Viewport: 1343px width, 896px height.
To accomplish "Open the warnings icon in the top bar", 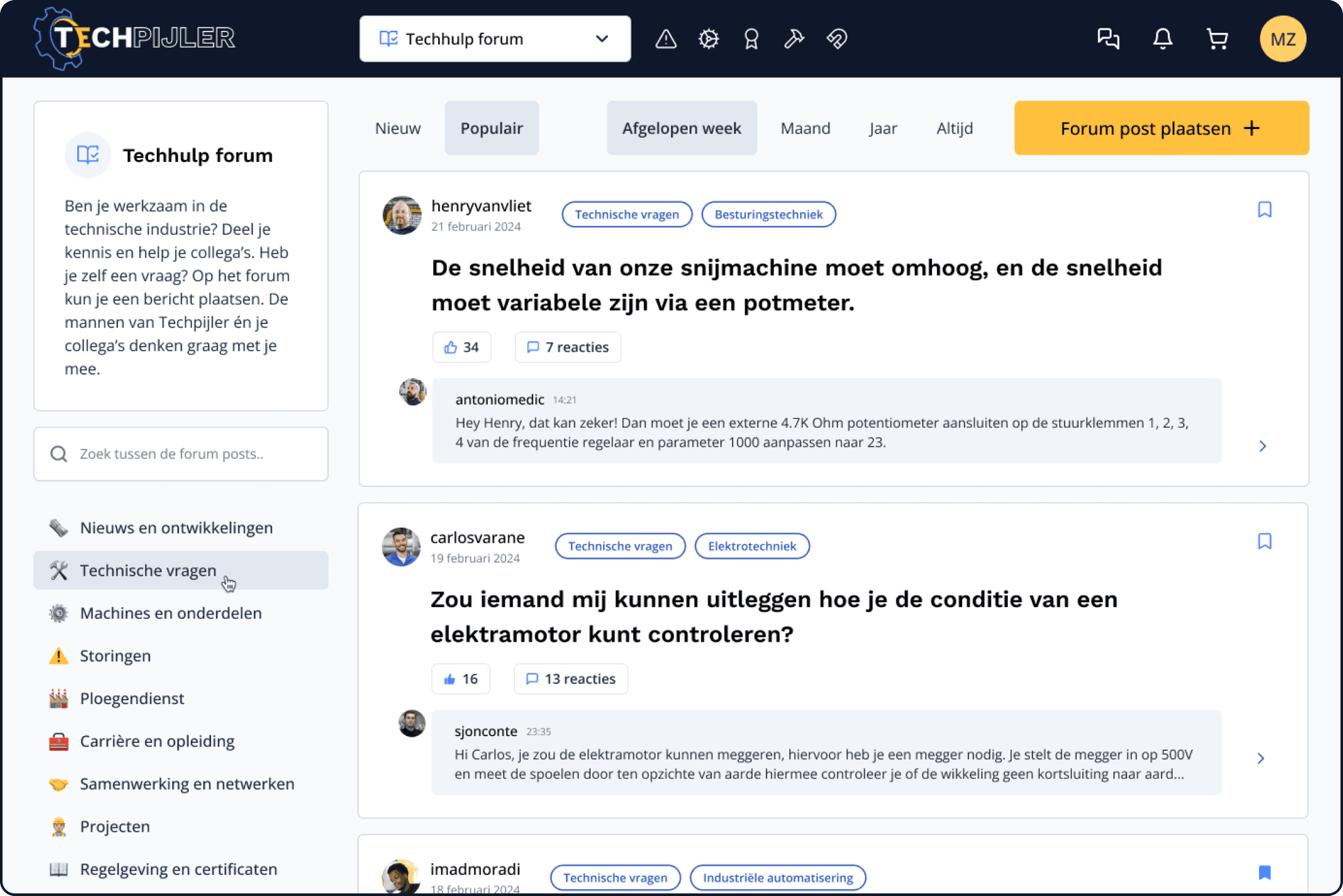I will coord(666,39).
